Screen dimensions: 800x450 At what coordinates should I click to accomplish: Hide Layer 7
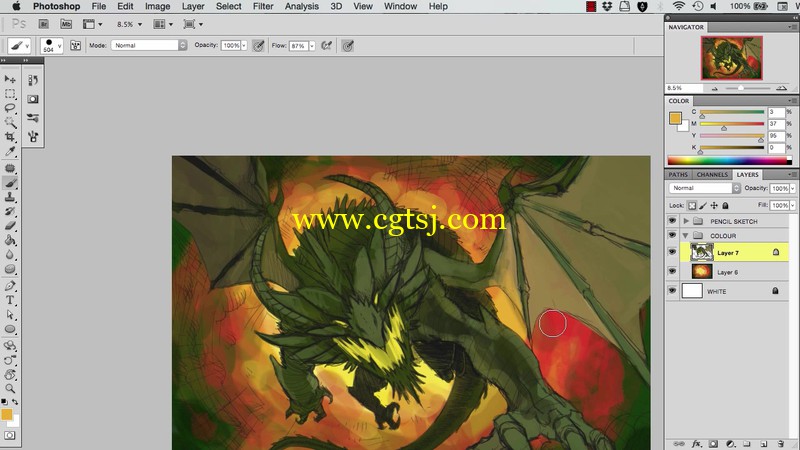pyautogui.click(x=672, y=252)
